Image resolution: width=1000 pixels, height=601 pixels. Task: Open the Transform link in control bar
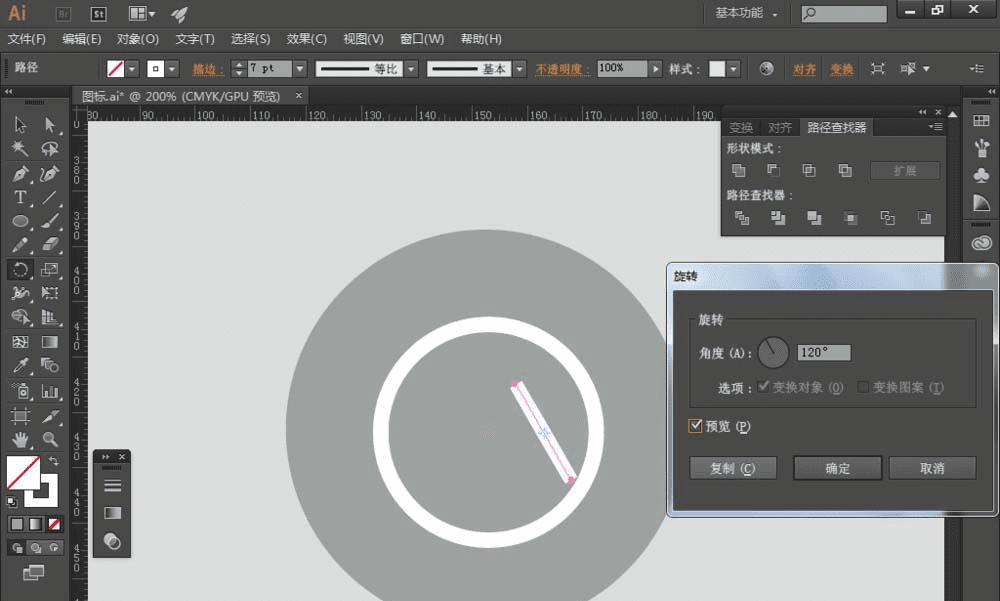coord(842,69)
